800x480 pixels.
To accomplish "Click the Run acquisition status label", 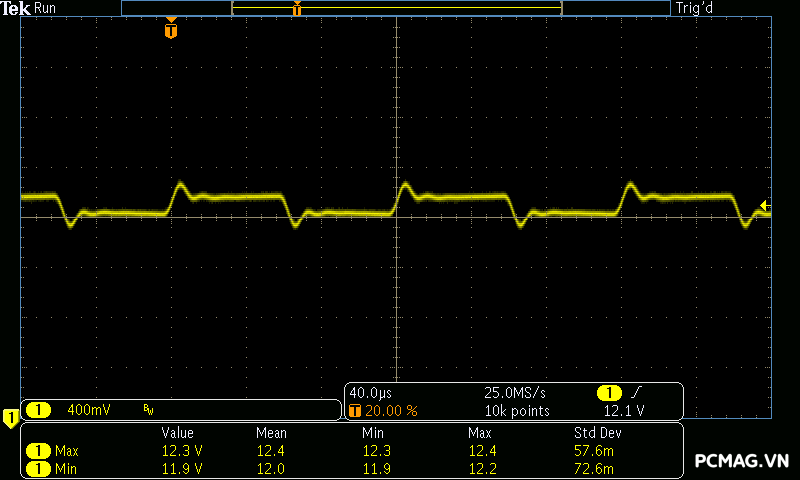I will pos(46,8).
